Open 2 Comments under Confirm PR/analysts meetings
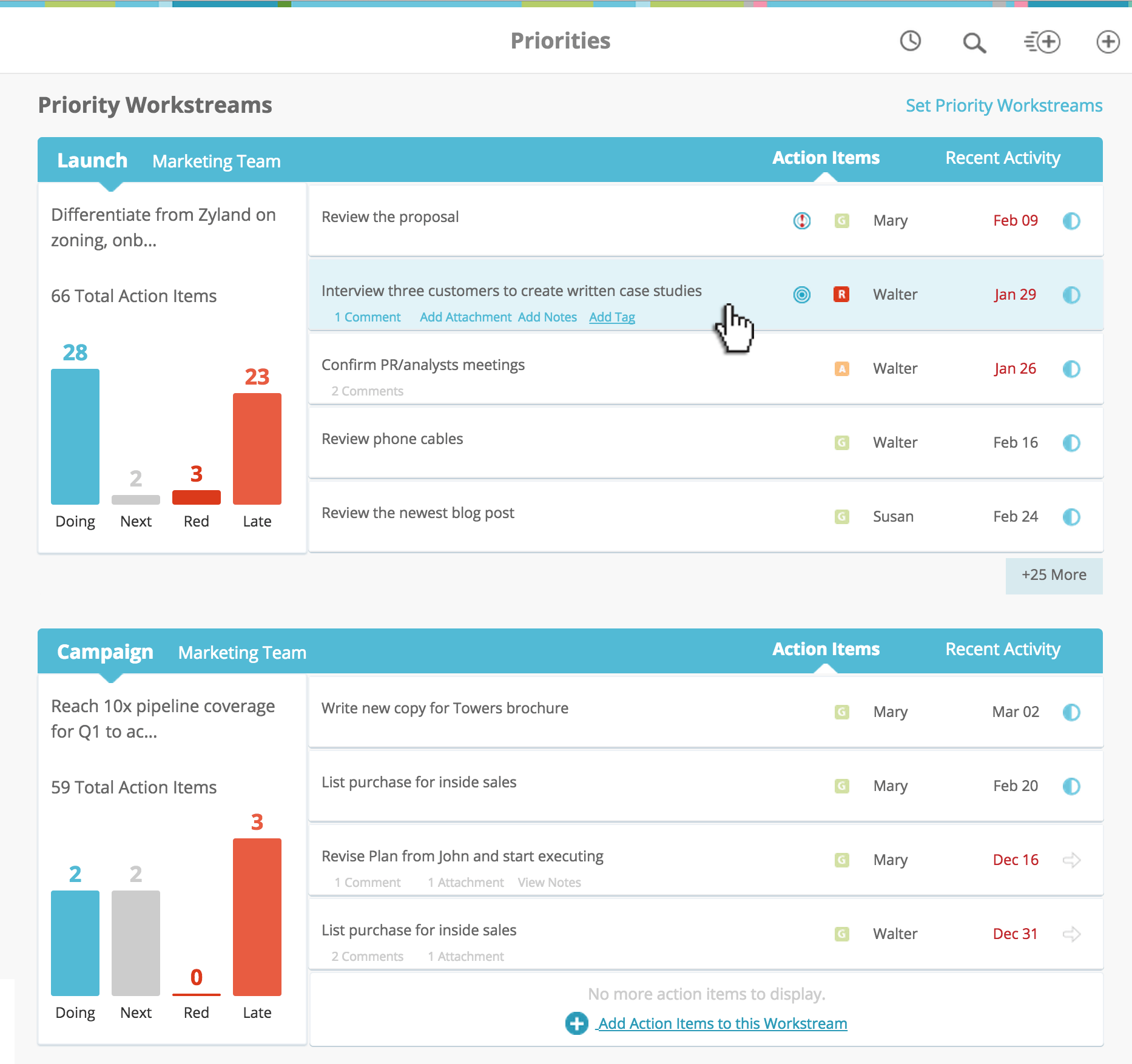 tap(367, 391)
